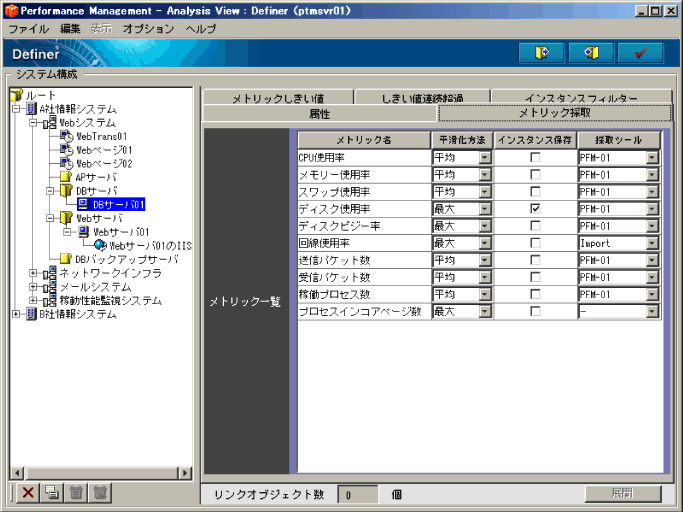
Task: Check instance save for 稼働プロセス数
Action: tap(535, 294)
